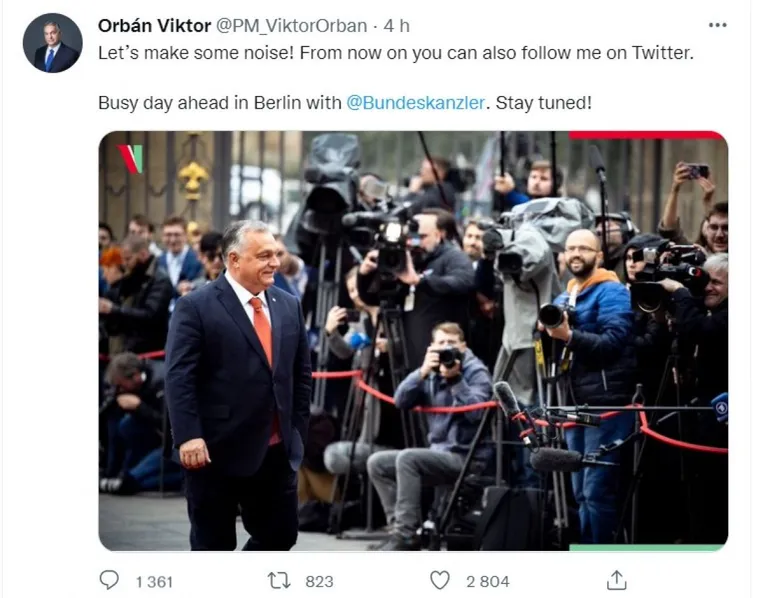
Task: Click the green stripe below the photo
Action: pos(646,547)
